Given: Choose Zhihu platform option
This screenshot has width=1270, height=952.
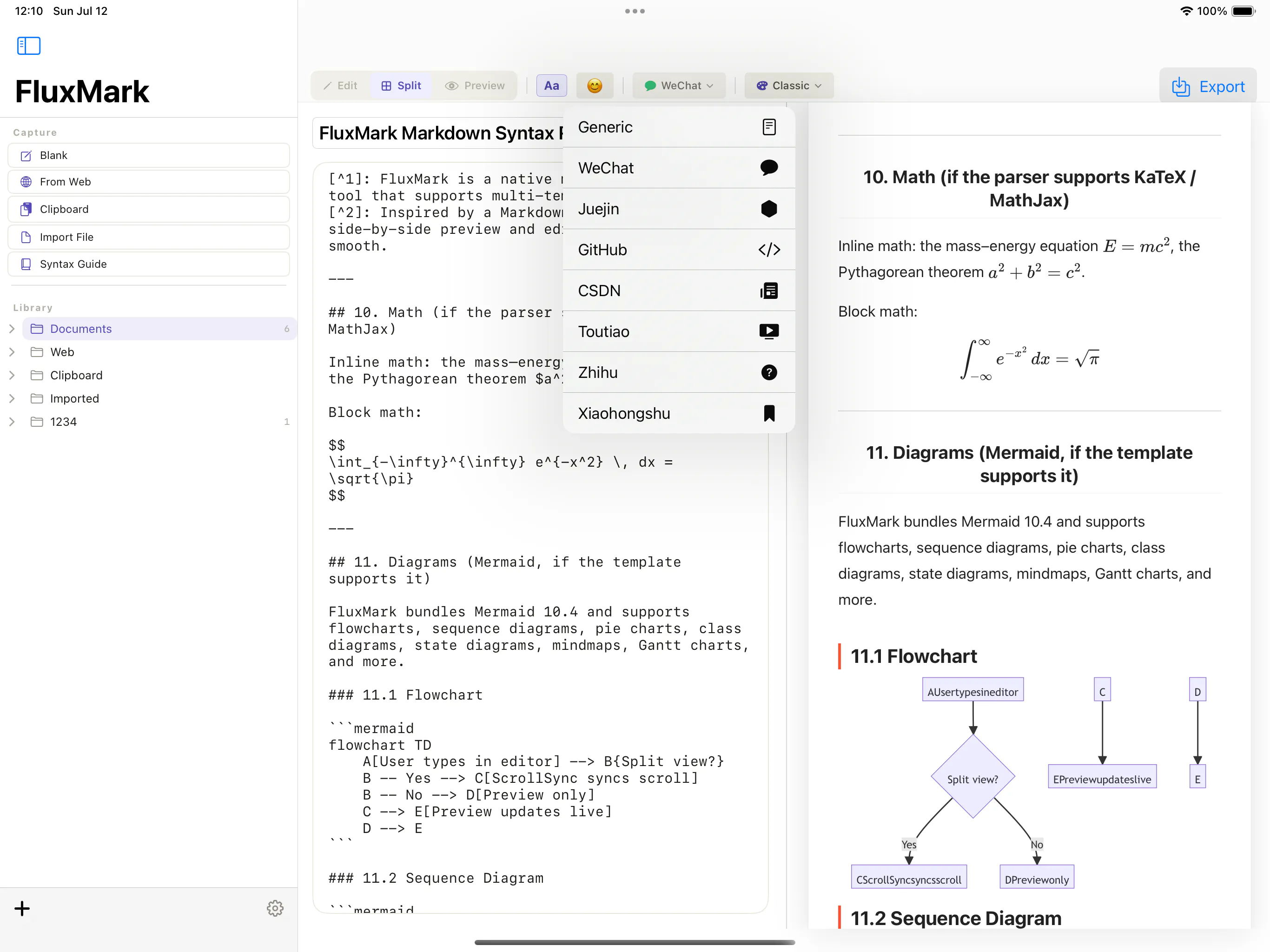Looking at the screenshot, I should pyautogui.click(x=679, y=373).
